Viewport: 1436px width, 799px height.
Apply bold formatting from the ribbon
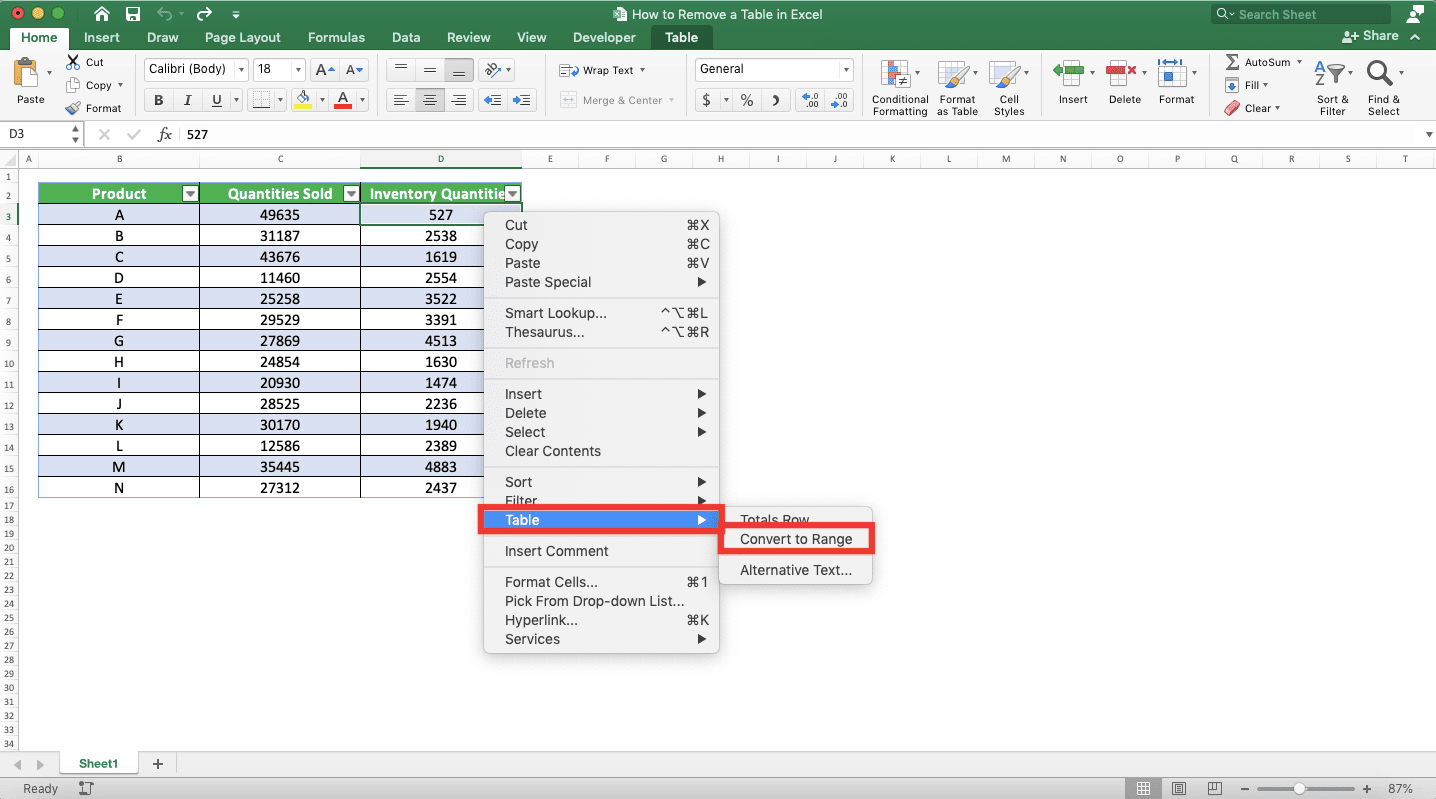[157, 99]
